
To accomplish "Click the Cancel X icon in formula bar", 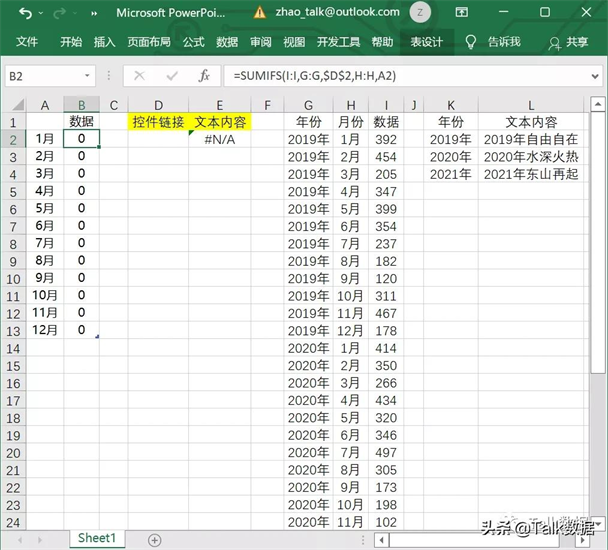I will pos(140,75).
